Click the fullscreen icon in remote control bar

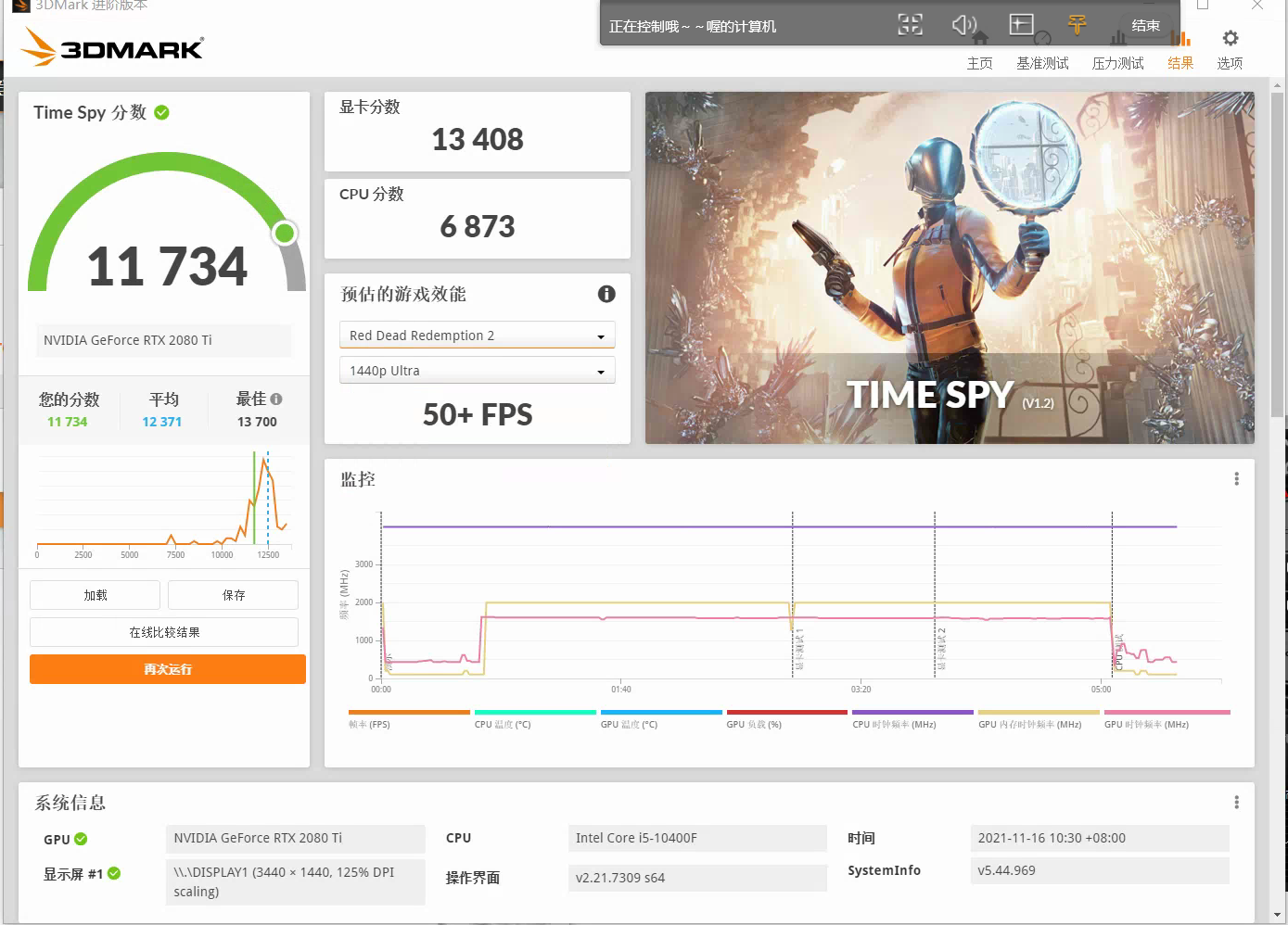[x=910, y=25]
